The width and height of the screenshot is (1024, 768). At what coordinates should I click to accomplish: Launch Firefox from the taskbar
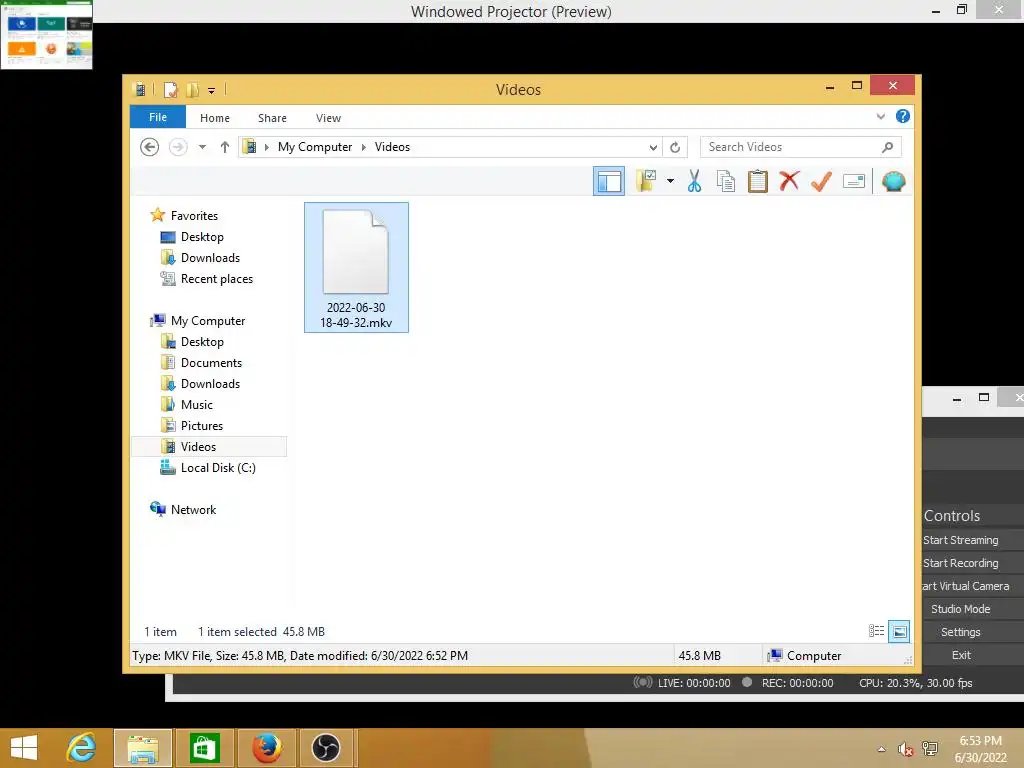[266, 748]
